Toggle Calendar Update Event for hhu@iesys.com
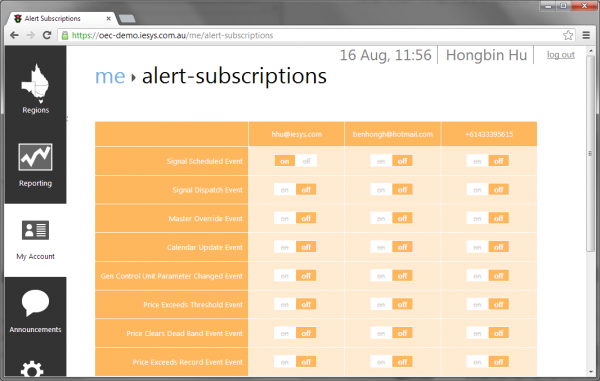This screenshot has height=381, width=600. click(x=295, y=247)
